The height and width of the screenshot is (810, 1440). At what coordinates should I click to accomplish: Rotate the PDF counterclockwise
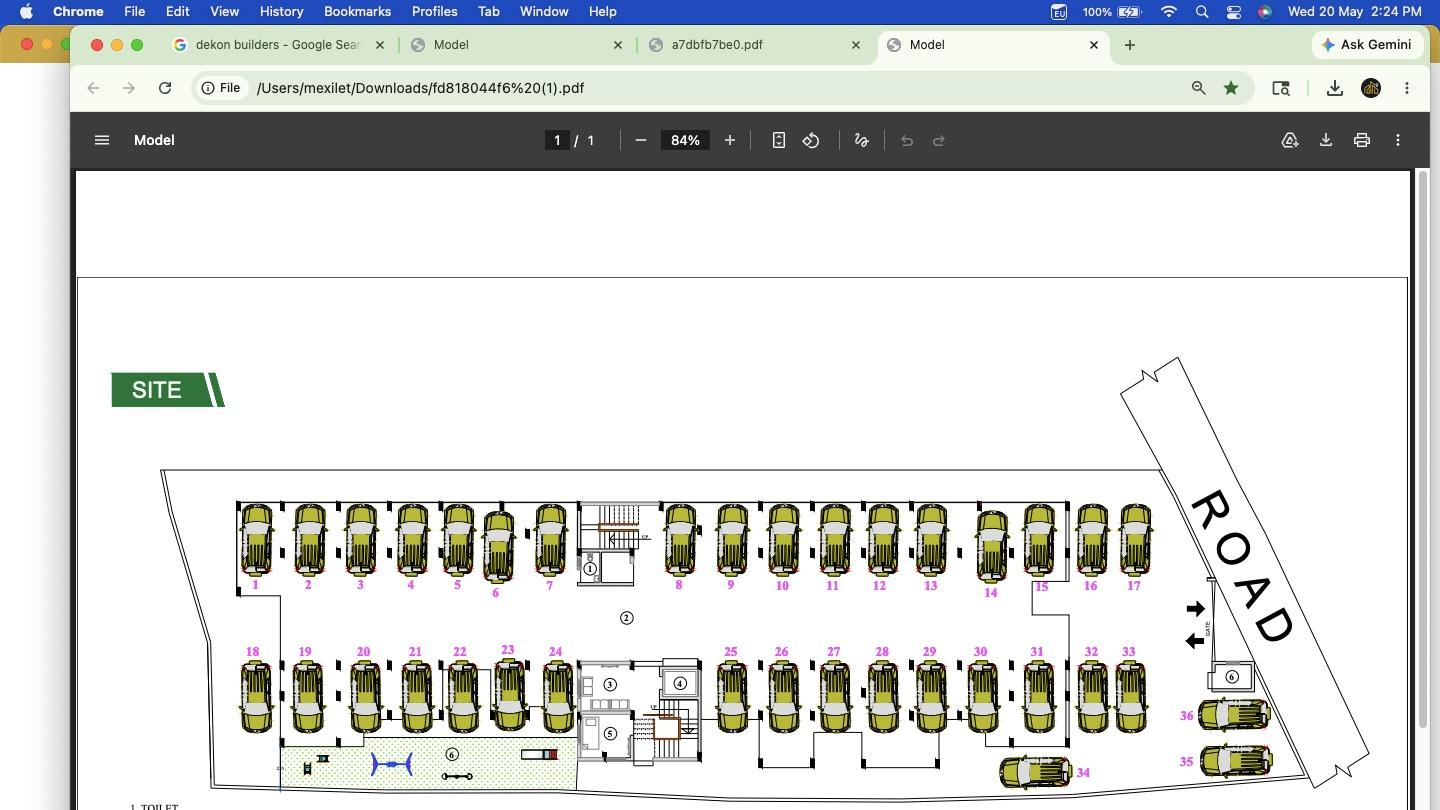point(811,140)
